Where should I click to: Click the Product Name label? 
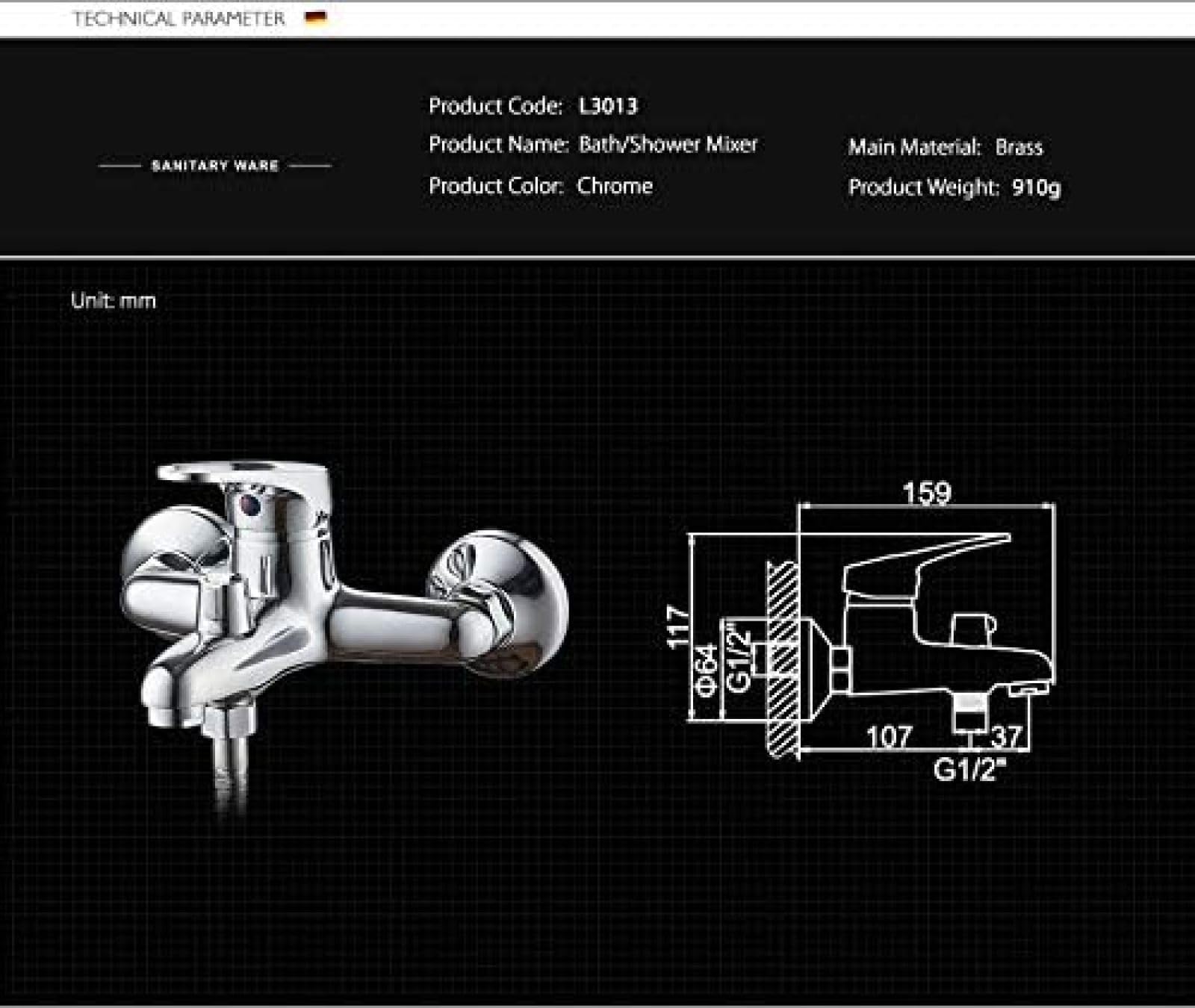pos(499,143)
